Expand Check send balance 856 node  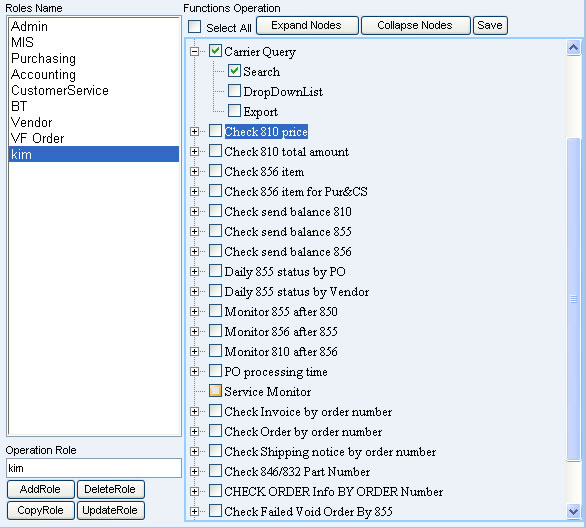(x=194, y=251)
